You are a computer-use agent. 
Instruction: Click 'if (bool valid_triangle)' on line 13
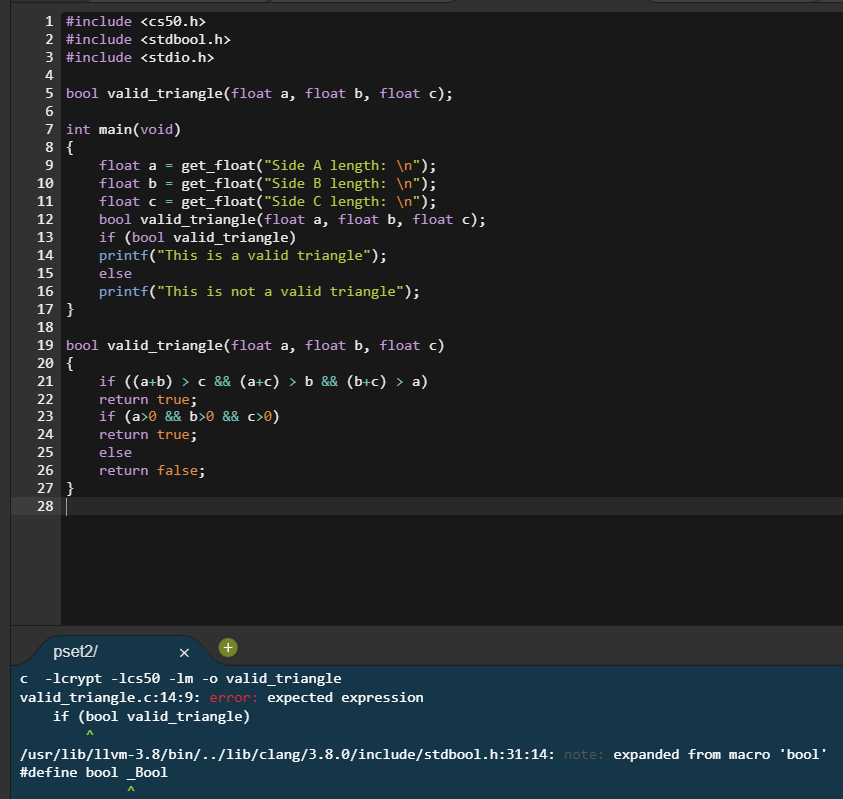point(197,237)
